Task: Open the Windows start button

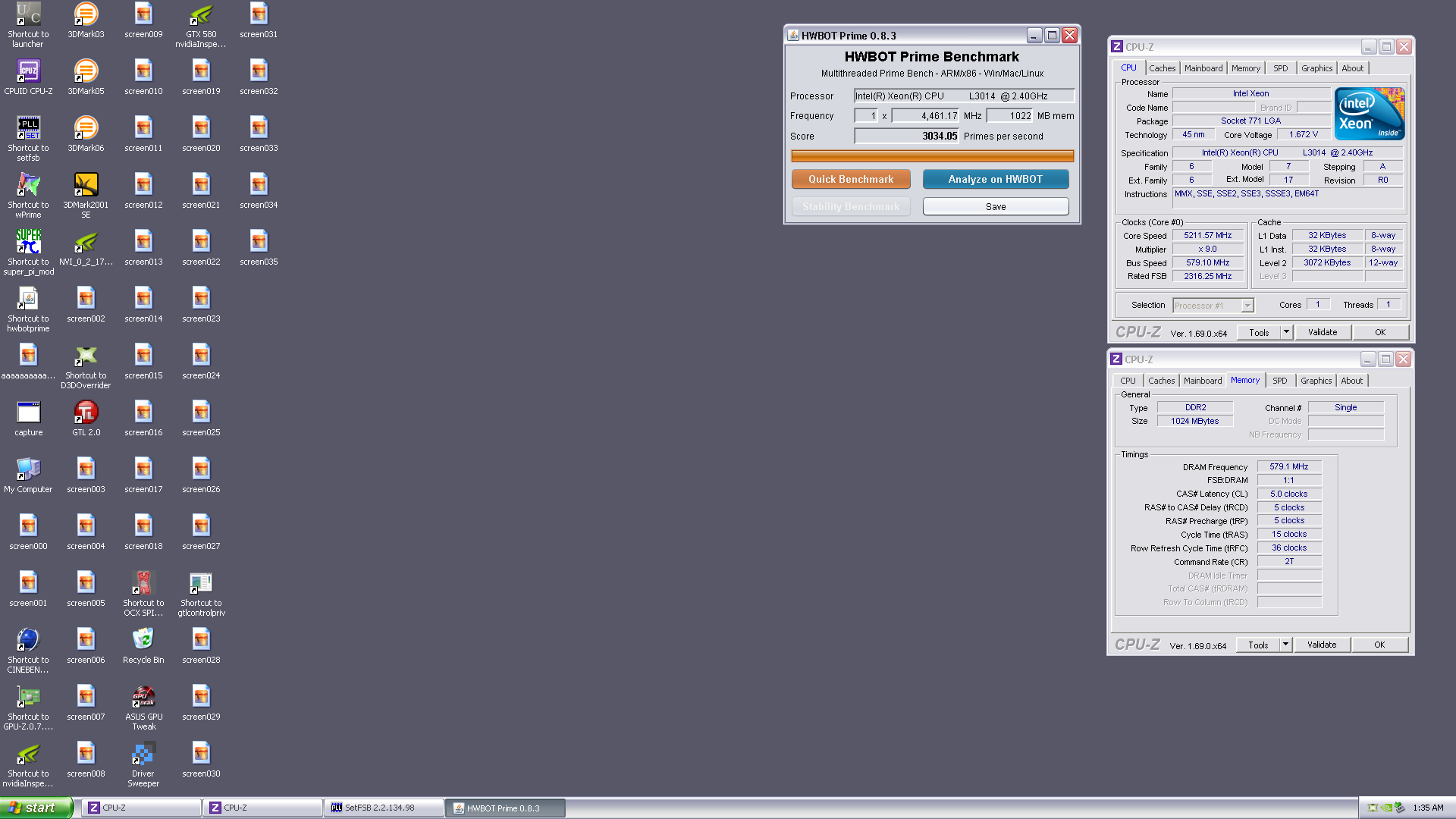Action: pyautogui.click(x=36, y=808)
